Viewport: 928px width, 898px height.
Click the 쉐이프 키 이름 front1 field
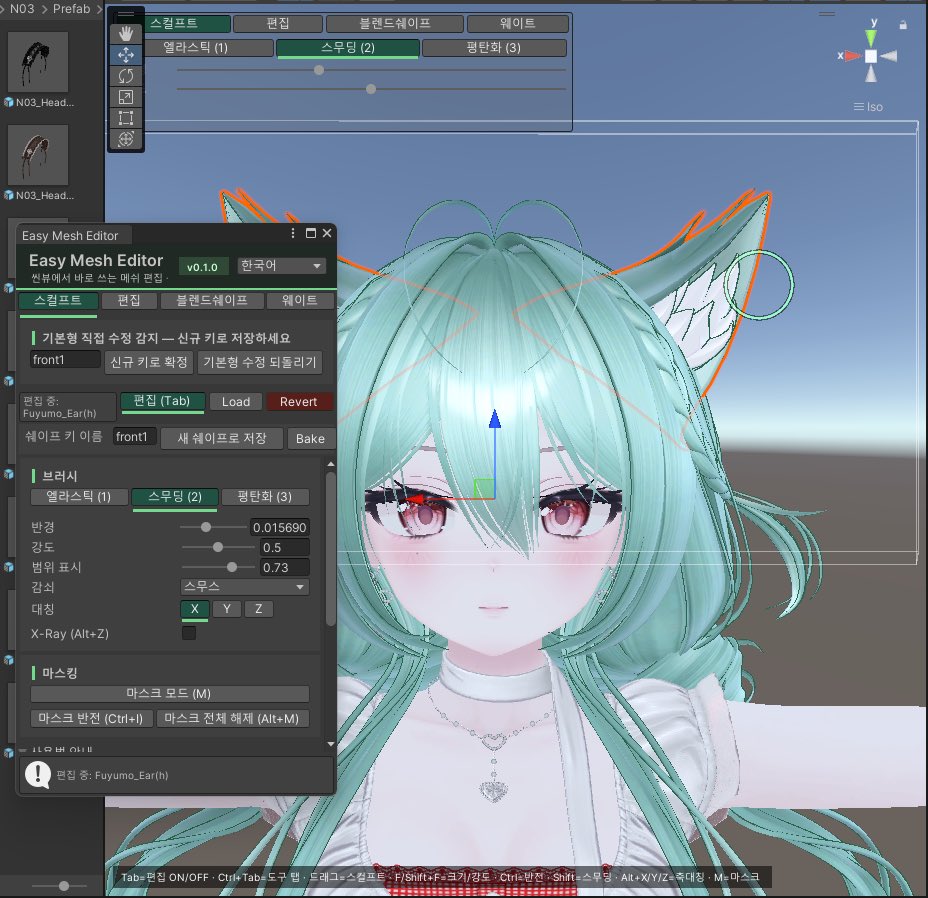coord(135,437)
